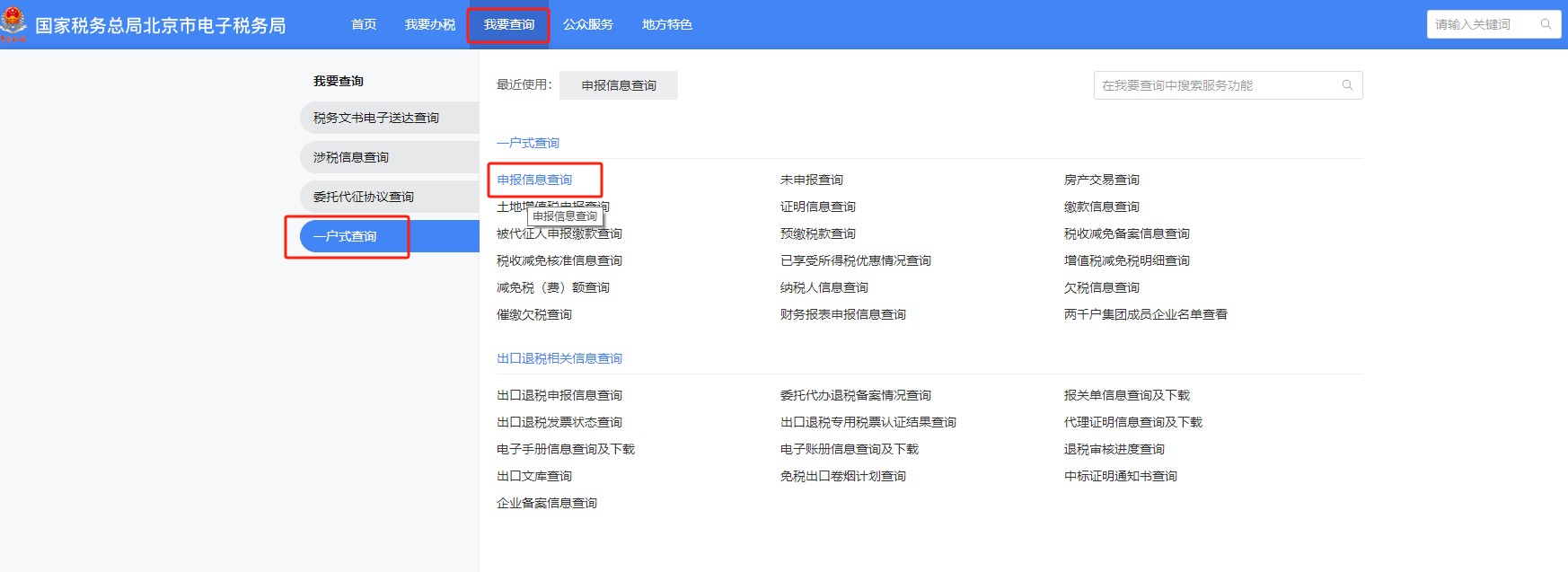This screenshot has height=572, width=1568.
Task: Click the 一户式查询 section heading
Action: 528,143
